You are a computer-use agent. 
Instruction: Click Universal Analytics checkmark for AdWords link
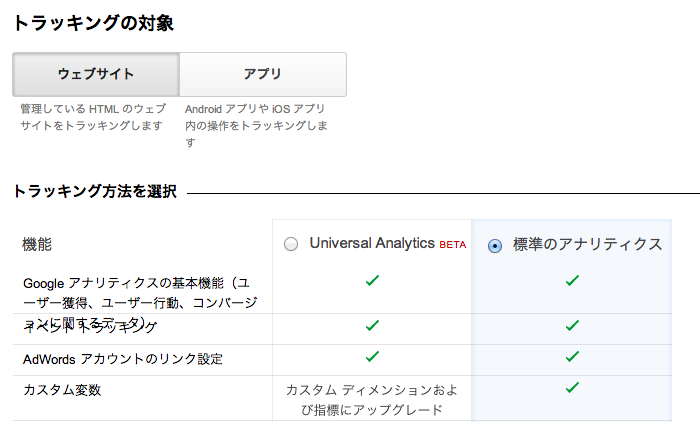coord(372,356)
